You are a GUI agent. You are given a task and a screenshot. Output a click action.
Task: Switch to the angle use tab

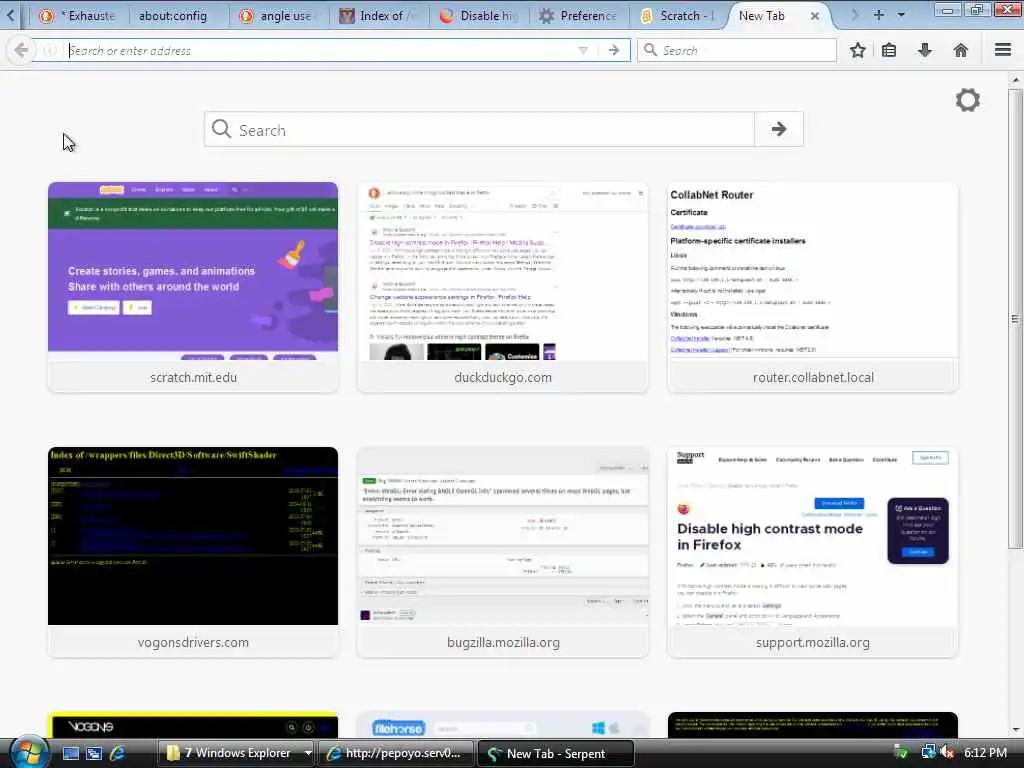(277, 16)
